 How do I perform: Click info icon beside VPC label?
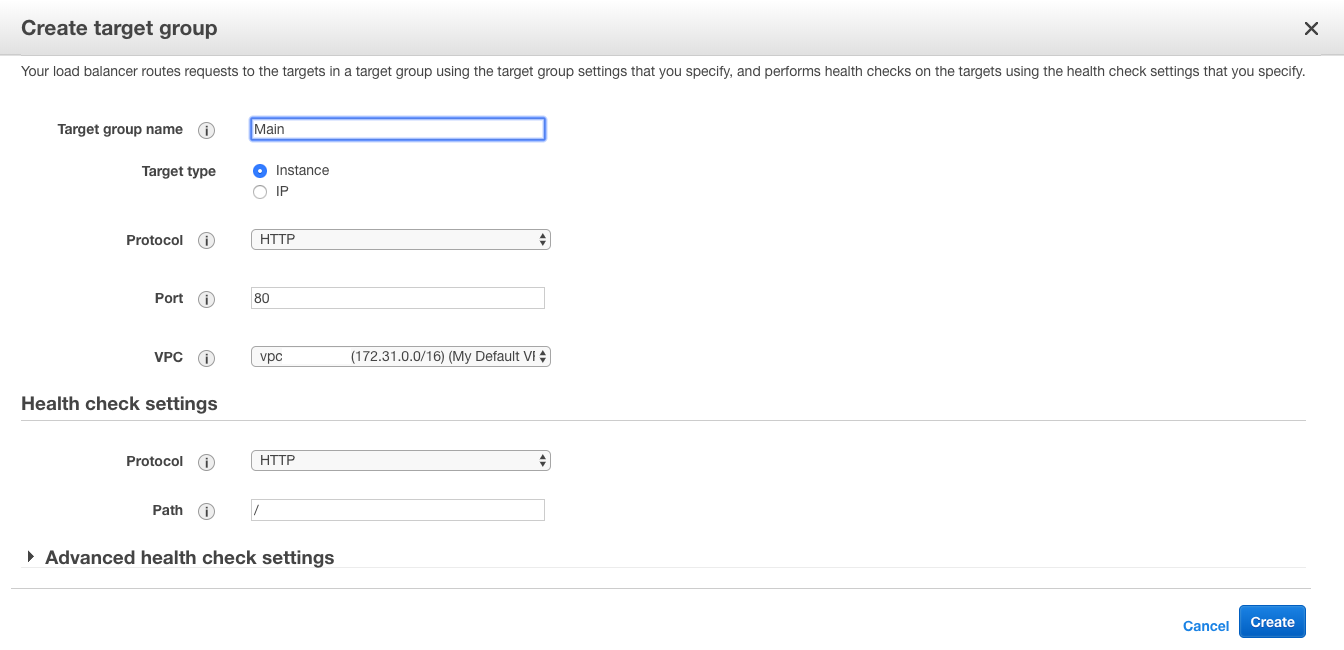pos(207,358)
